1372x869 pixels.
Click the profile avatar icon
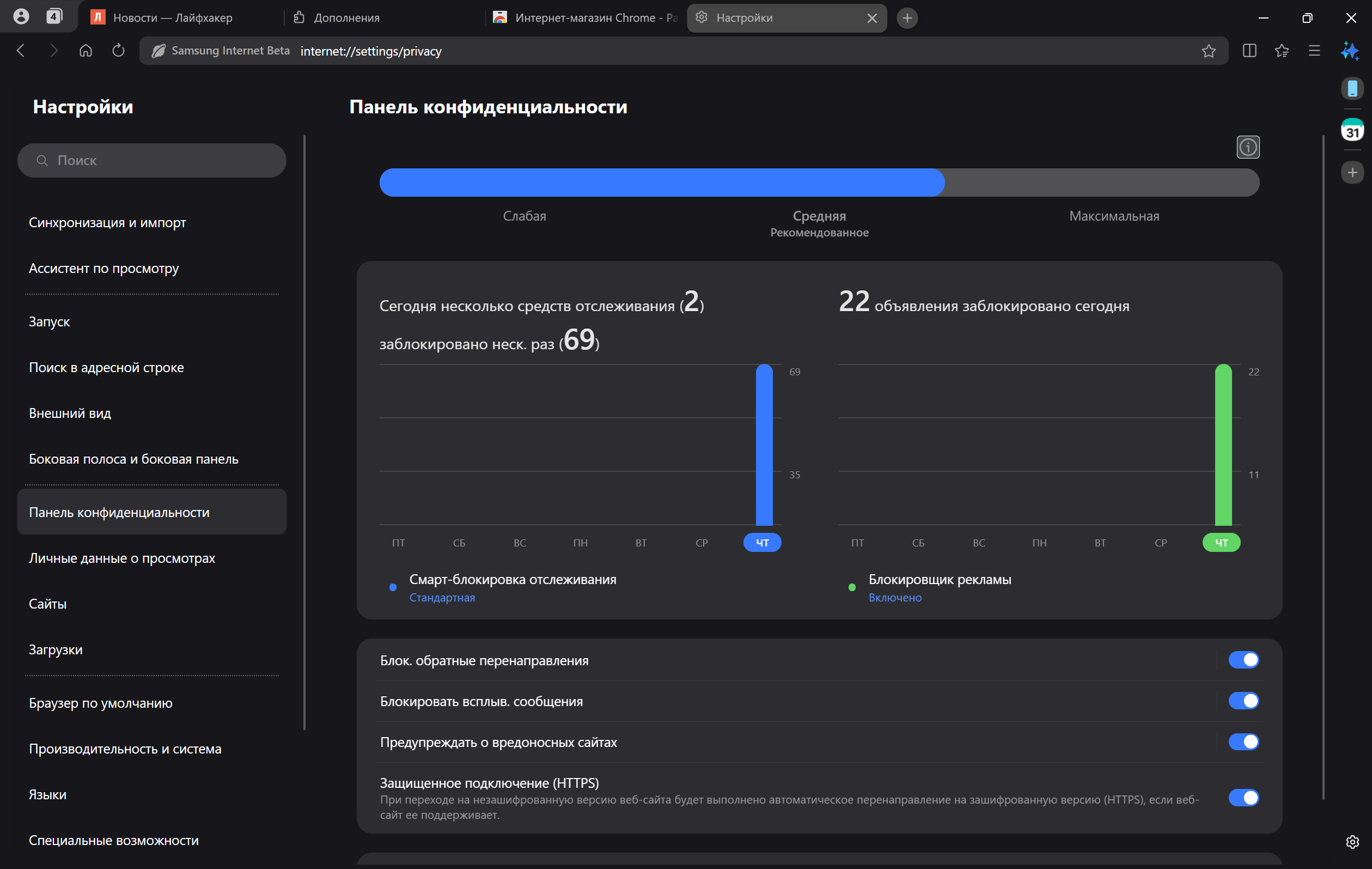pos(21,16)
